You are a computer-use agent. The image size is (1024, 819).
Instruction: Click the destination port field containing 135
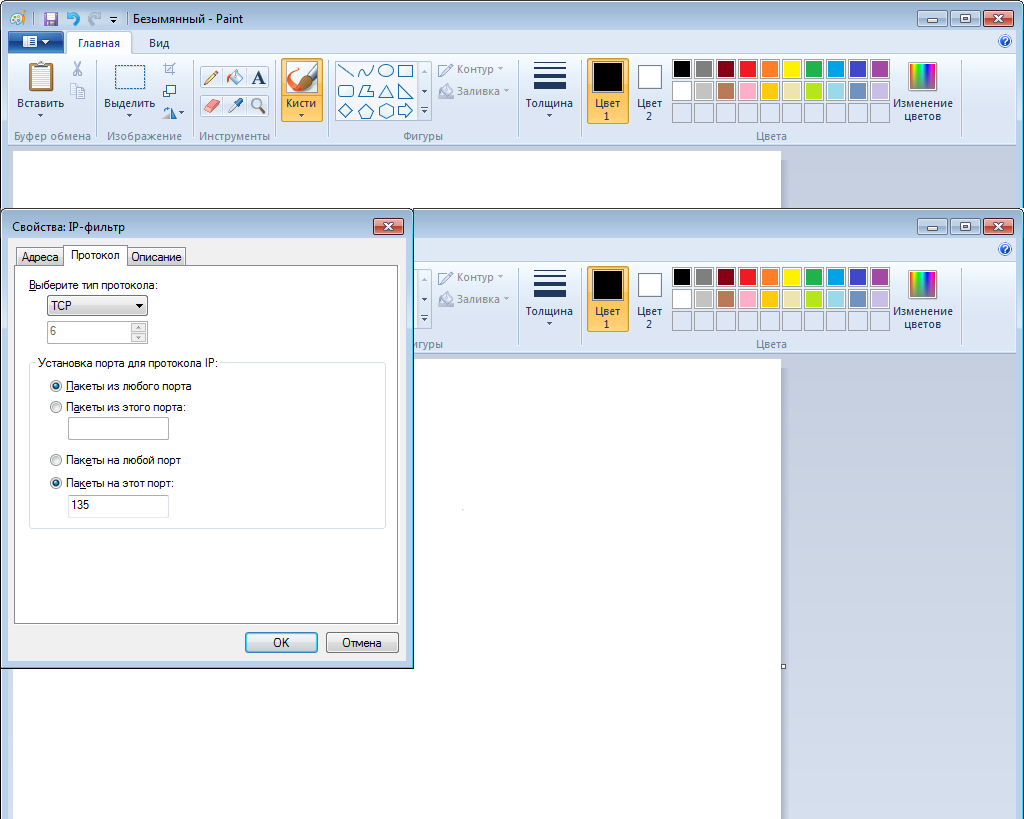[118, 506]
